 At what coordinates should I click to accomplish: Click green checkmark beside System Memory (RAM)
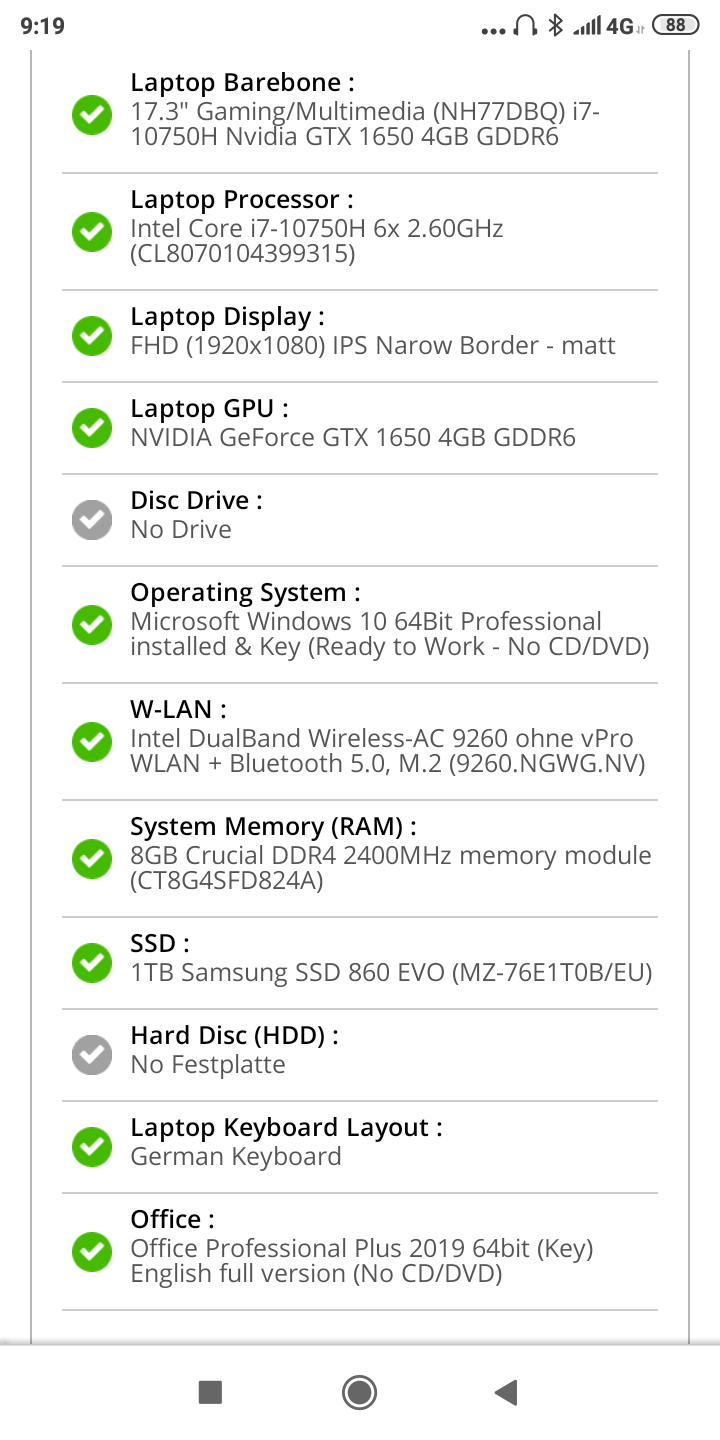[92, 858]
